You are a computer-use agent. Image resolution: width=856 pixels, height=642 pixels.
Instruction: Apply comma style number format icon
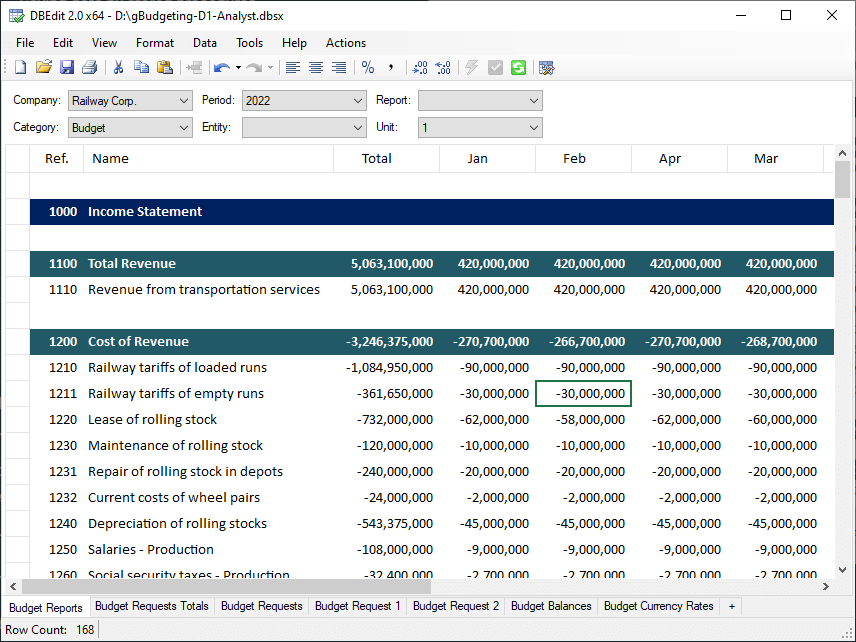pos(391,68)
